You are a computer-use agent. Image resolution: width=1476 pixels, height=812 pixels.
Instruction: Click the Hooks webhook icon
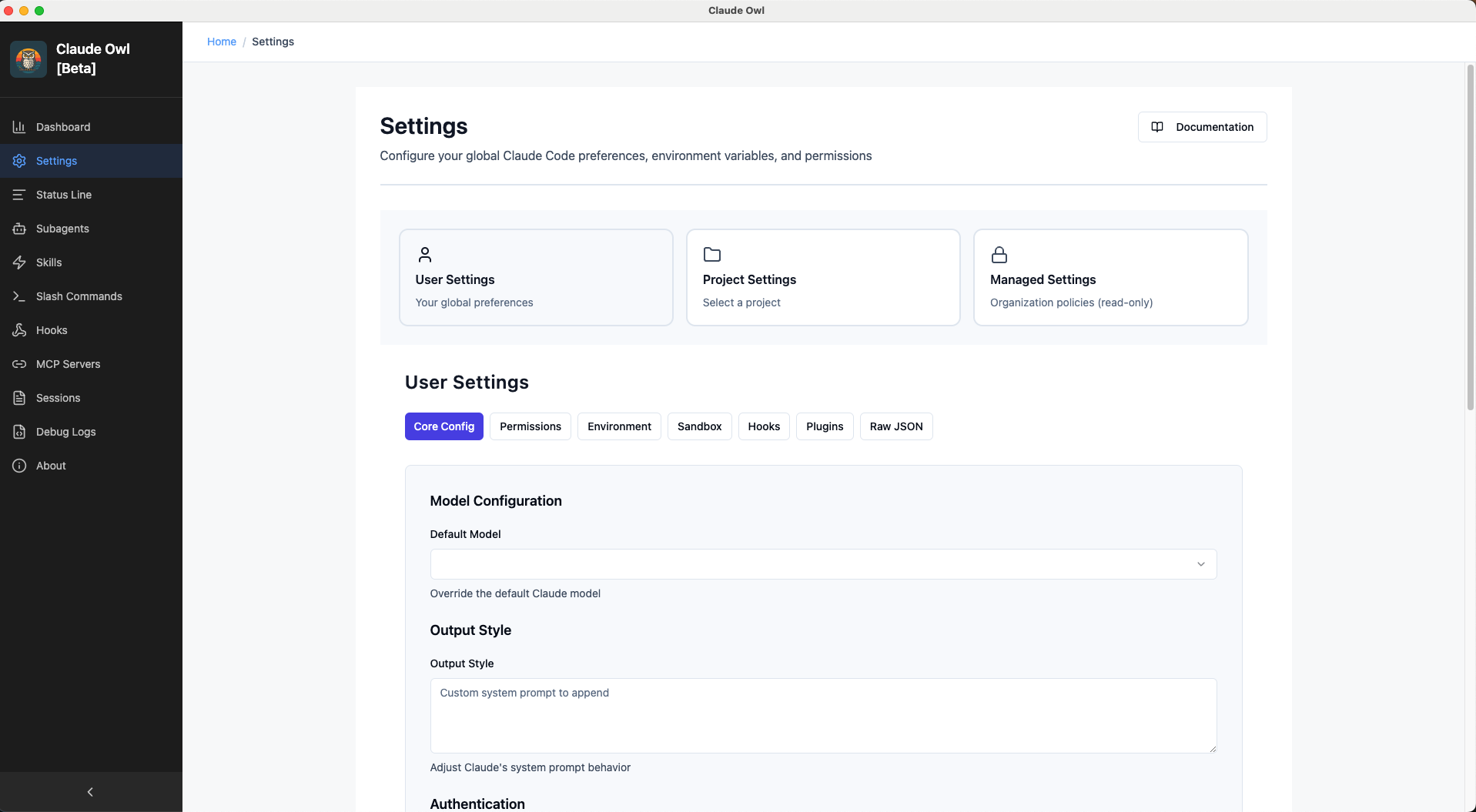coord(19,330)
